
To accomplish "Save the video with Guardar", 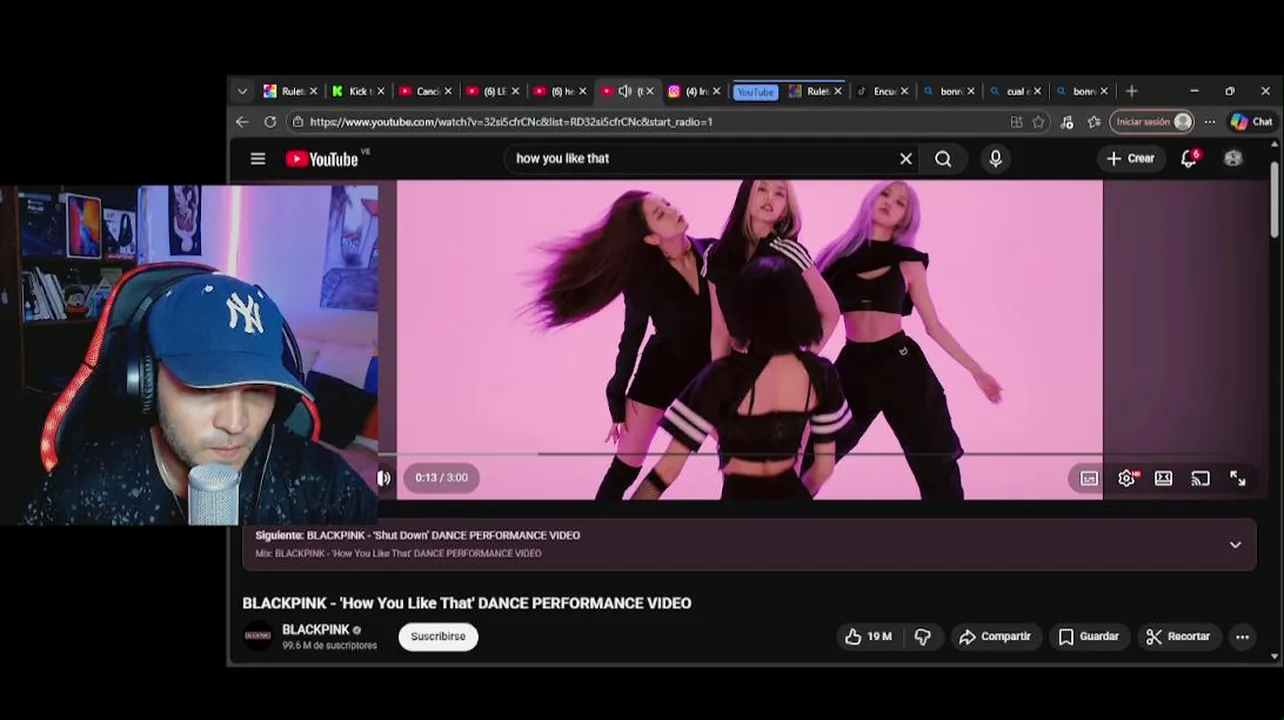I will click(x=1088, y=636).
